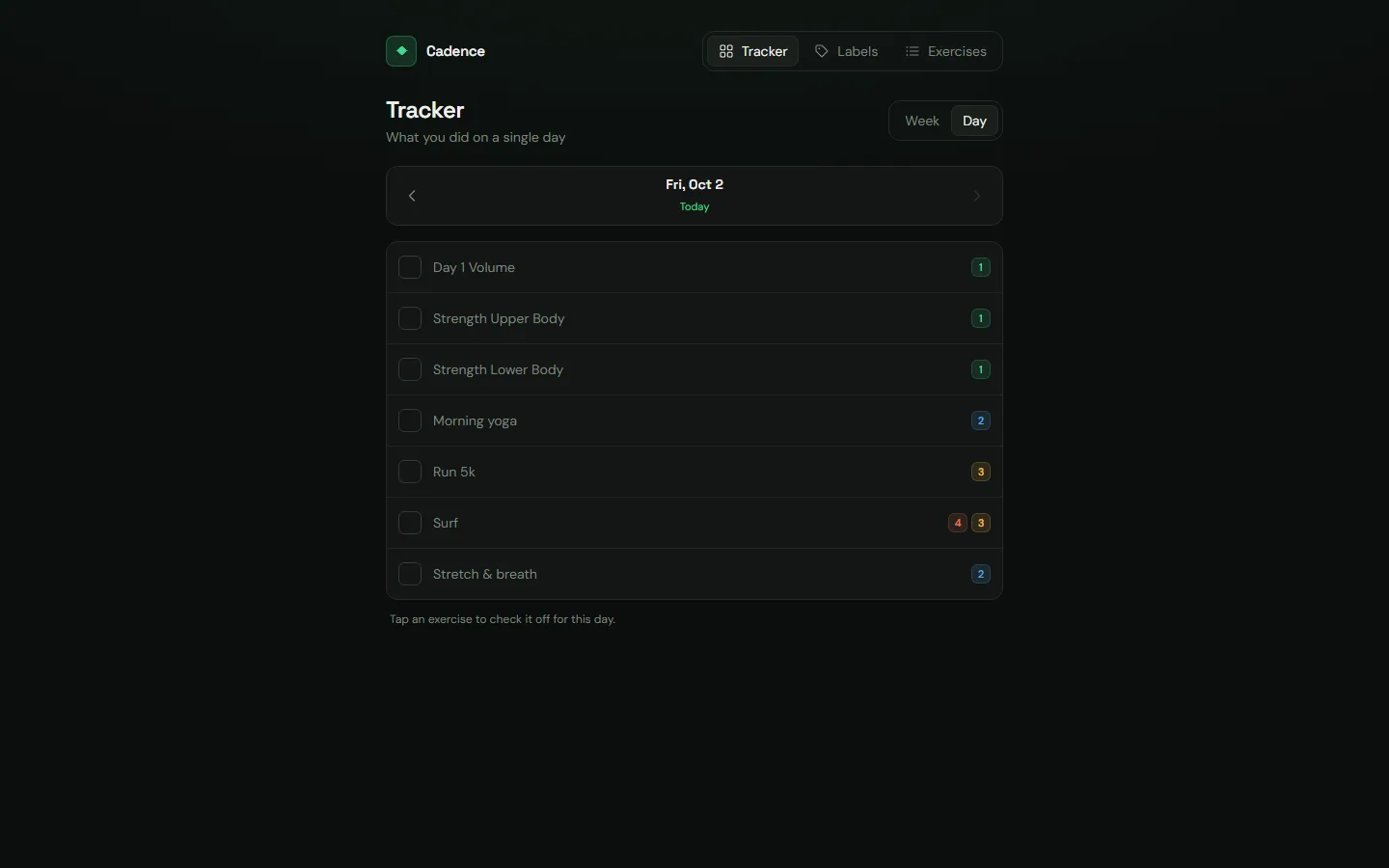Tick the Surf checkbox
1389x868 pixels.
(x=410, y=523)
